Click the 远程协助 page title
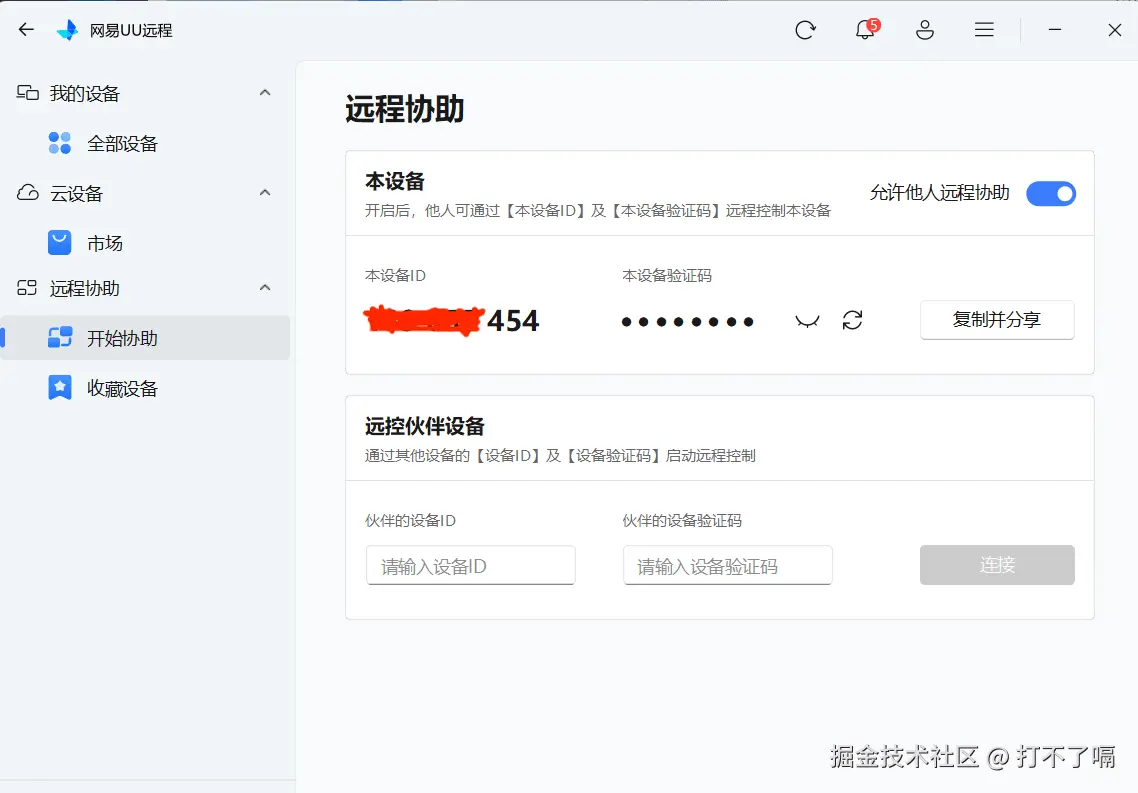The height and width of the screenshot is (793, 1138). [404, 110]
